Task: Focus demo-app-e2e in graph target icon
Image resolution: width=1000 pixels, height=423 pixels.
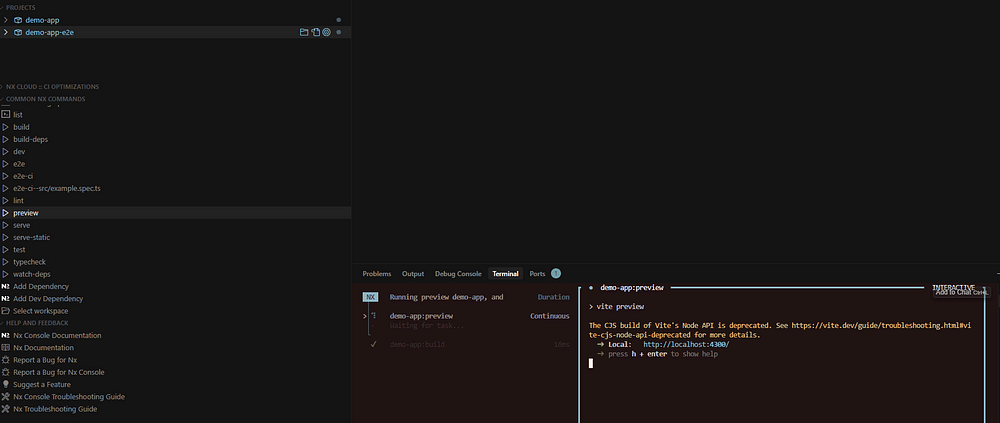Action: tap(326, 32)
